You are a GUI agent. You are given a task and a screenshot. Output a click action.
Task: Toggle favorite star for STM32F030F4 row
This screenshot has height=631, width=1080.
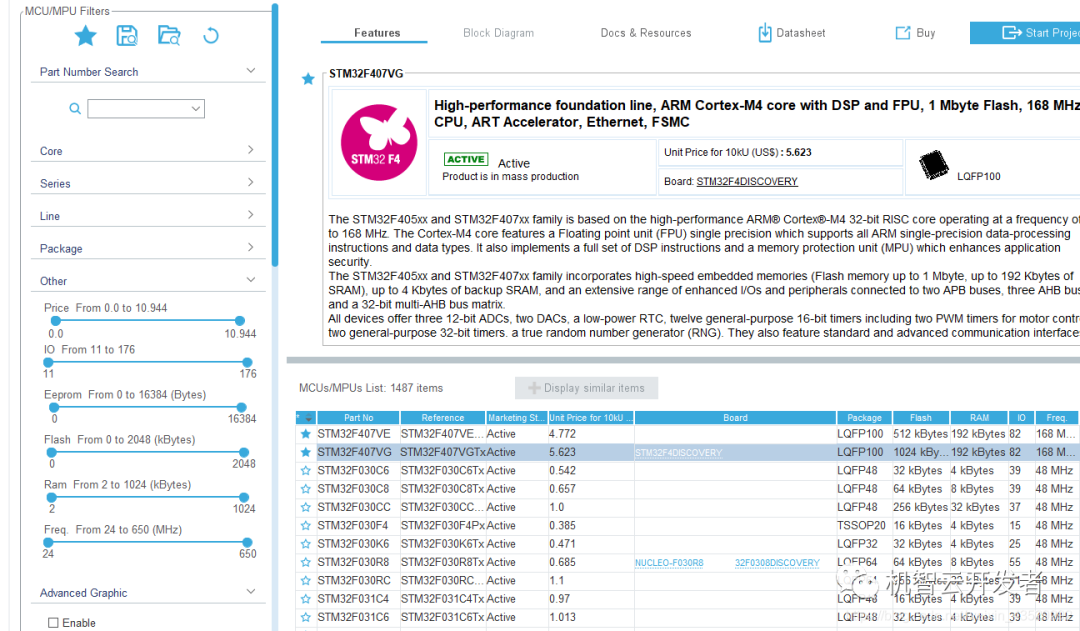point(305,526)
